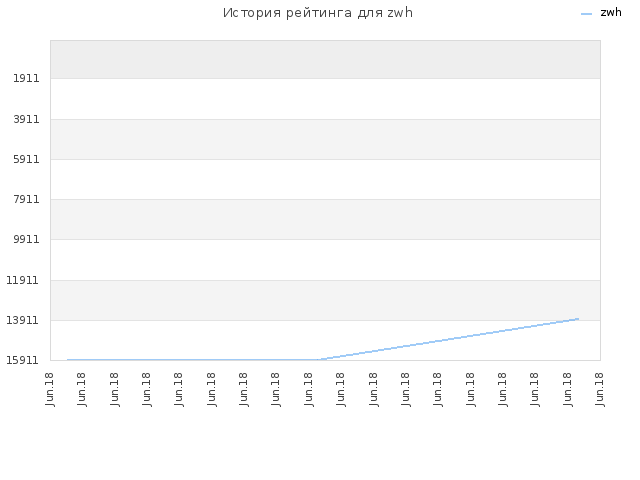Click the chart title История рейтинга для zwh
The width and height of the screenshot is (640, 480).
coord(318,13)
